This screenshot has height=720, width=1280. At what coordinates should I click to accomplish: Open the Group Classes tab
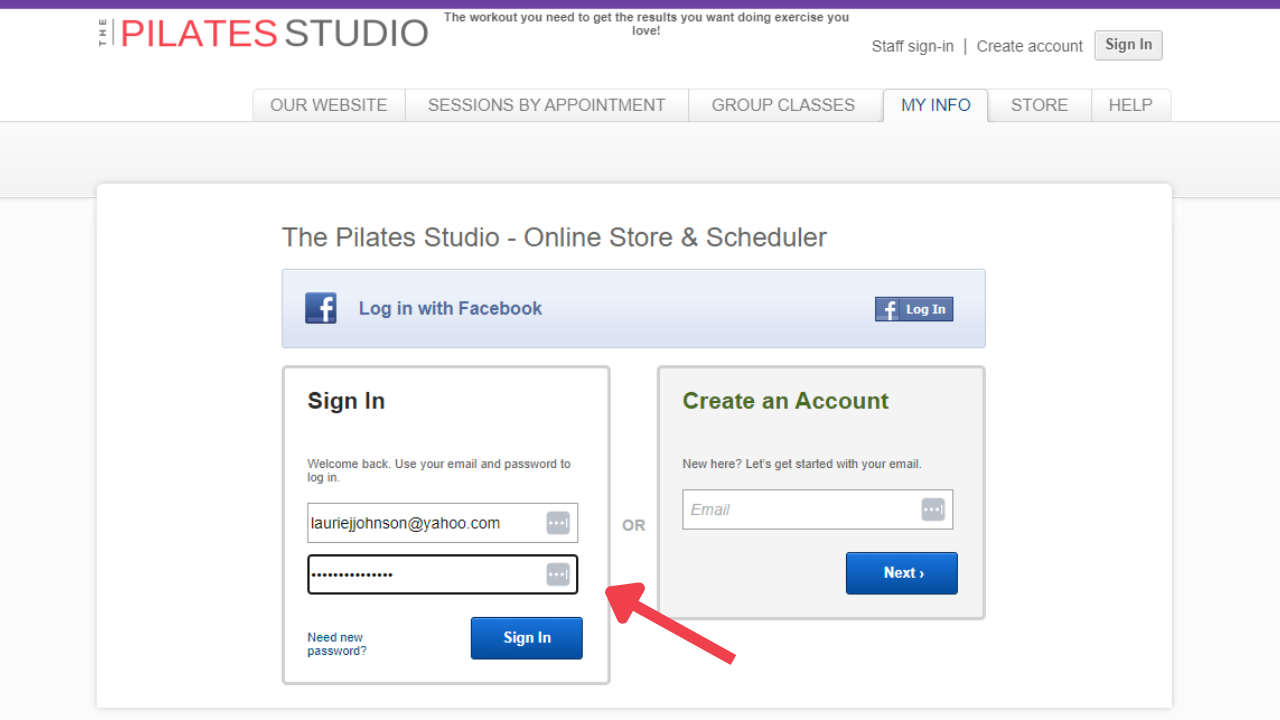pos(783,105)
